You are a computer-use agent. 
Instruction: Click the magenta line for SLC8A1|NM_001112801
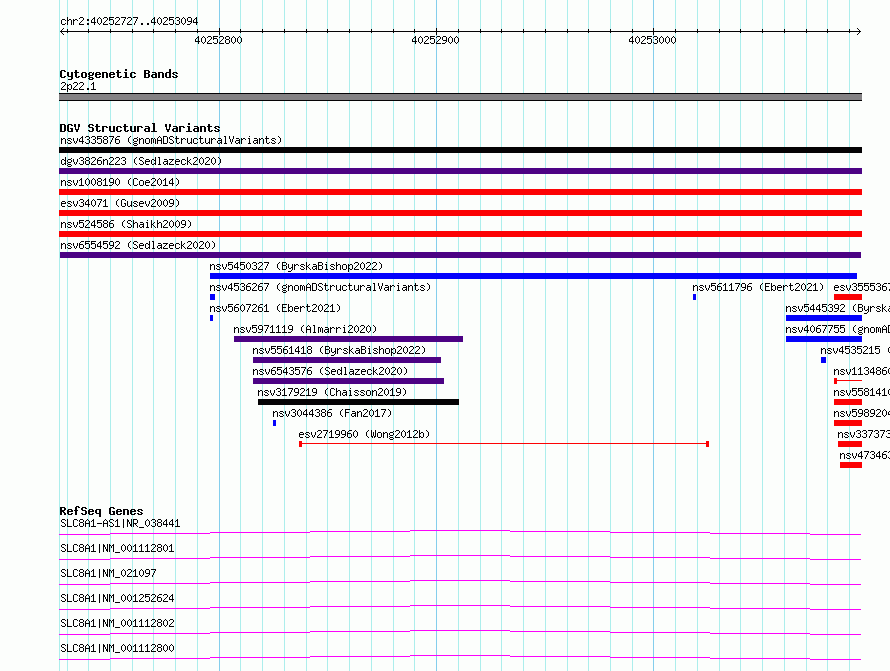pyautogui.click(x=460, y=557)
